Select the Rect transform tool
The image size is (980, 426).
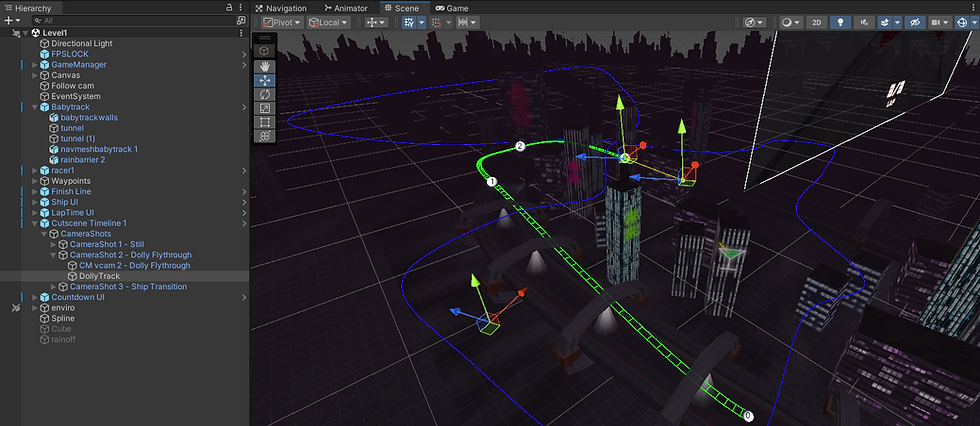[x=264, y=121]
